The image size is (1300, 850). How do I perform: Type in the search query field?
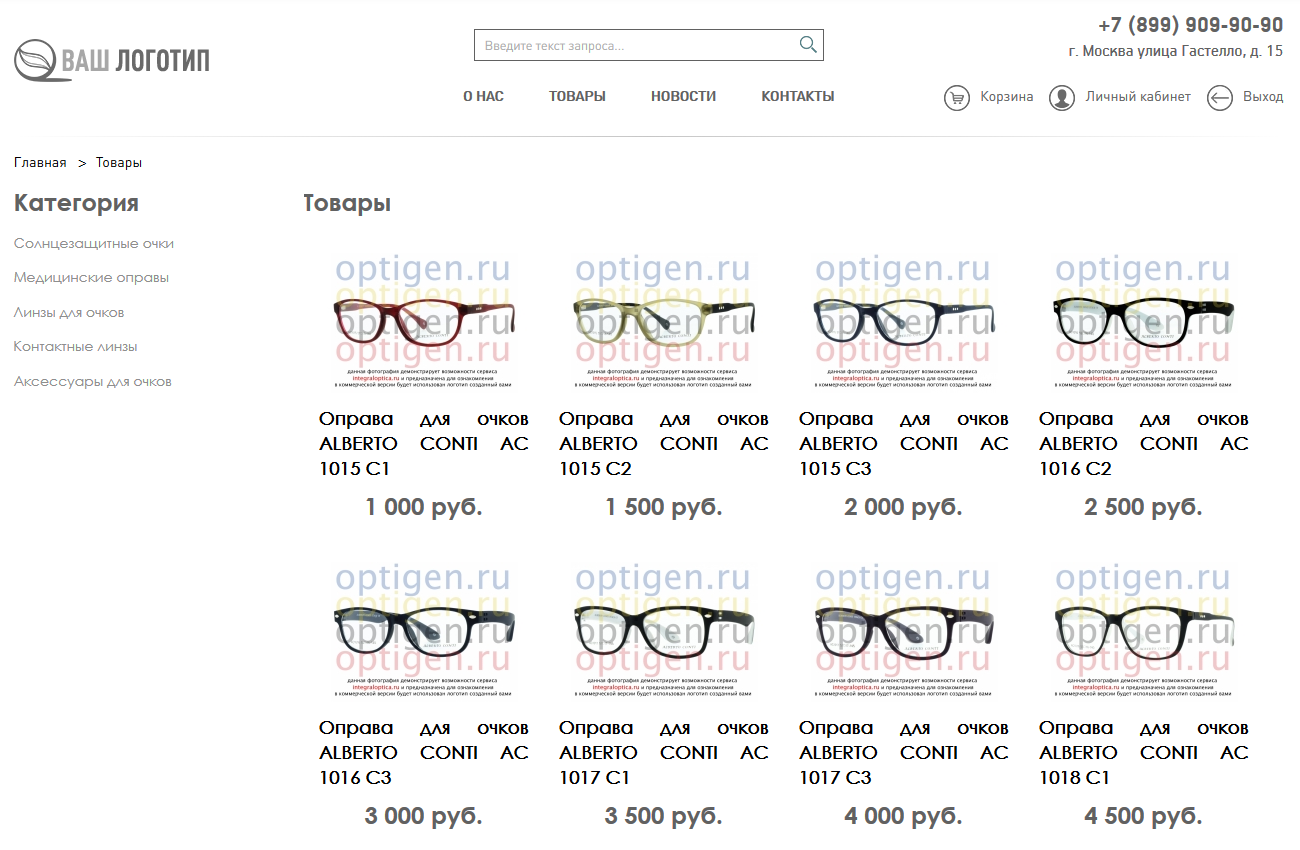click(x=636, y=46)
